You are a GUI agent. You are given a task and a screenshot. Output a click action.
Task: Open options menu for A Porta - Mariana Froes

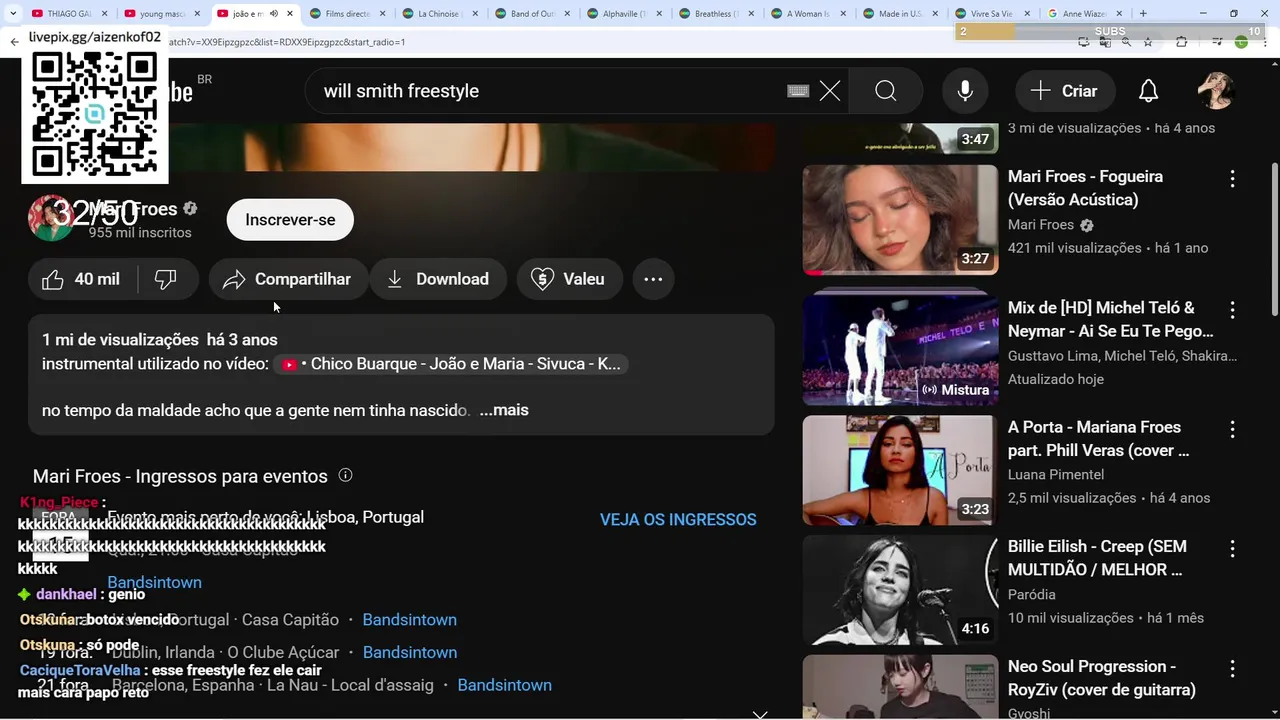1232,430
